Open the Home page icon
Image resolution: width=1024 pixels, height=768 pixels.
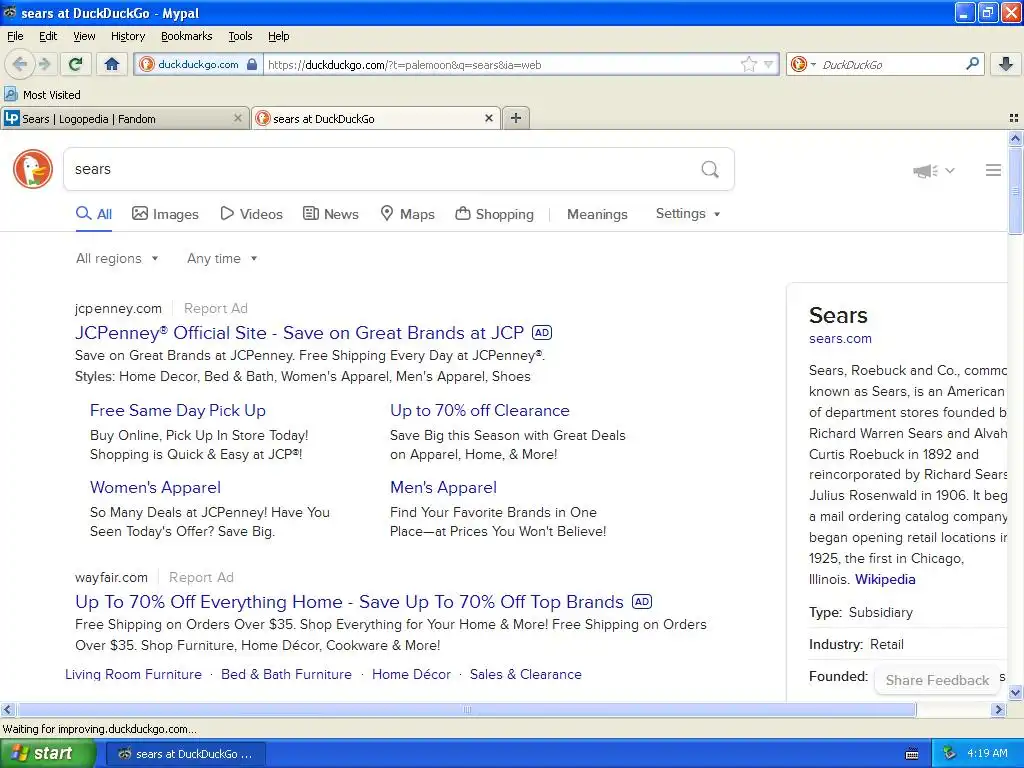(112, 64)
